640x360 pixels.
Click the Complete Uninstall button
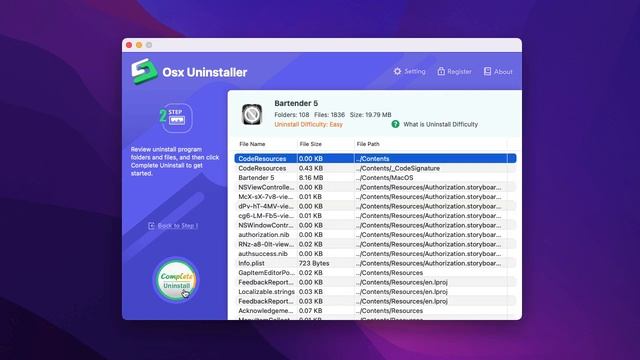click(176, 280)
